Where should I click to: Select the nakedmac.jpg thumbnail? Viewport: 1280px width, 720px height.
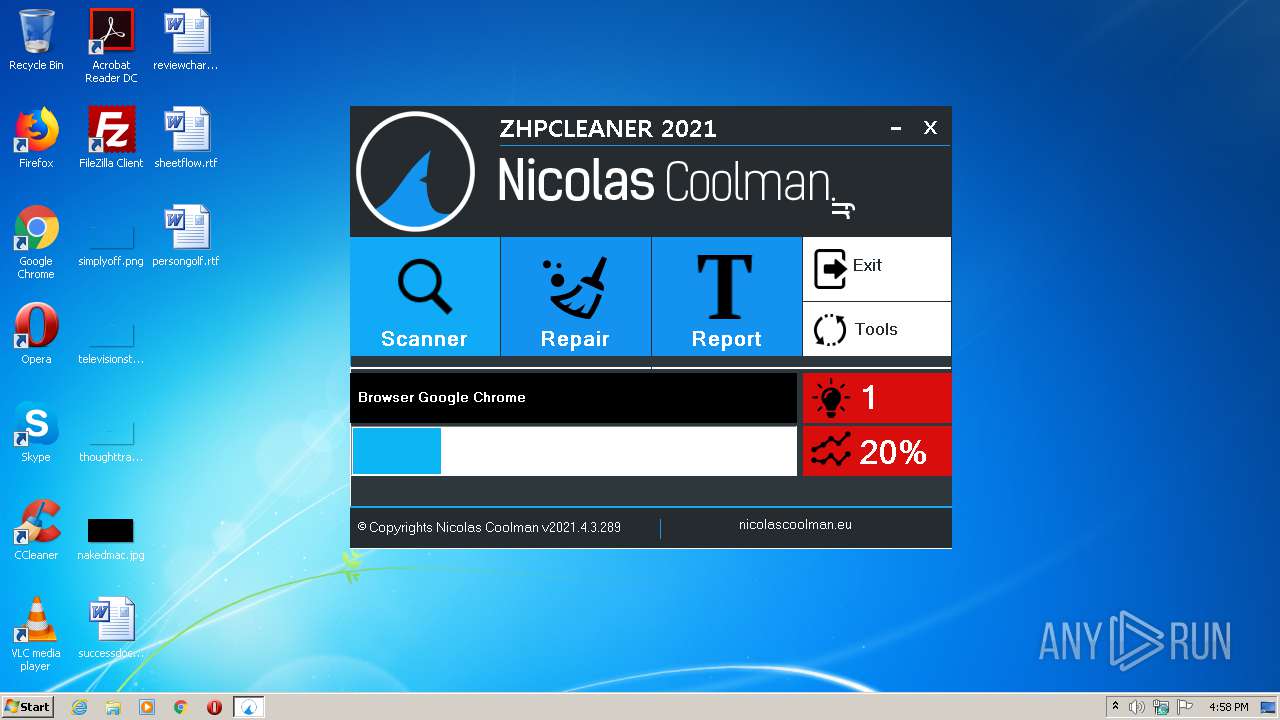(111, 530)
